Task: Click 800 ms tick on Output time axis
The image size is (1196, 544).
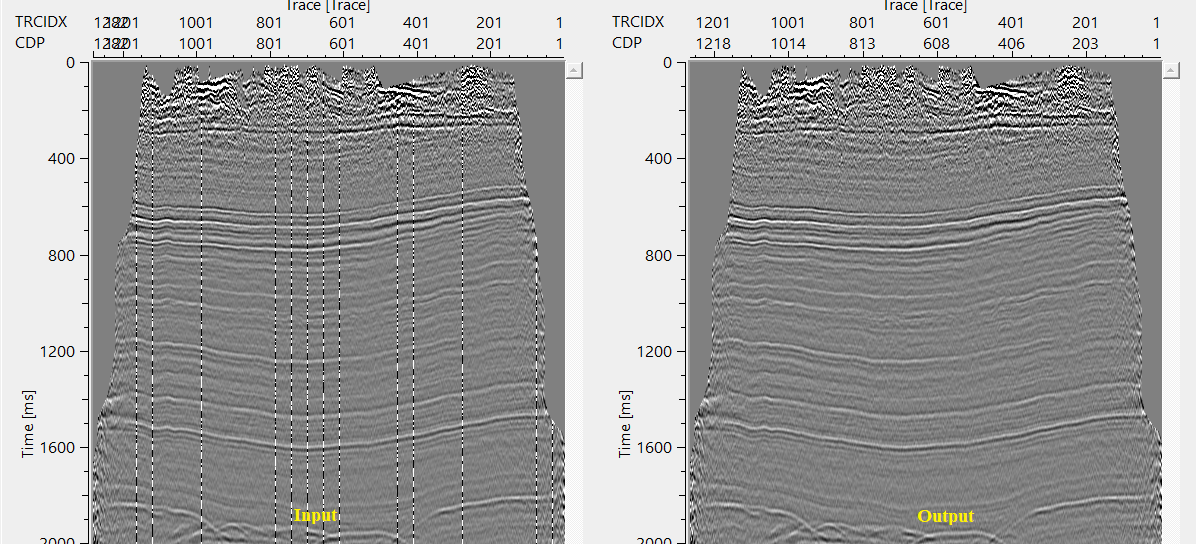Action: (661, 255)
